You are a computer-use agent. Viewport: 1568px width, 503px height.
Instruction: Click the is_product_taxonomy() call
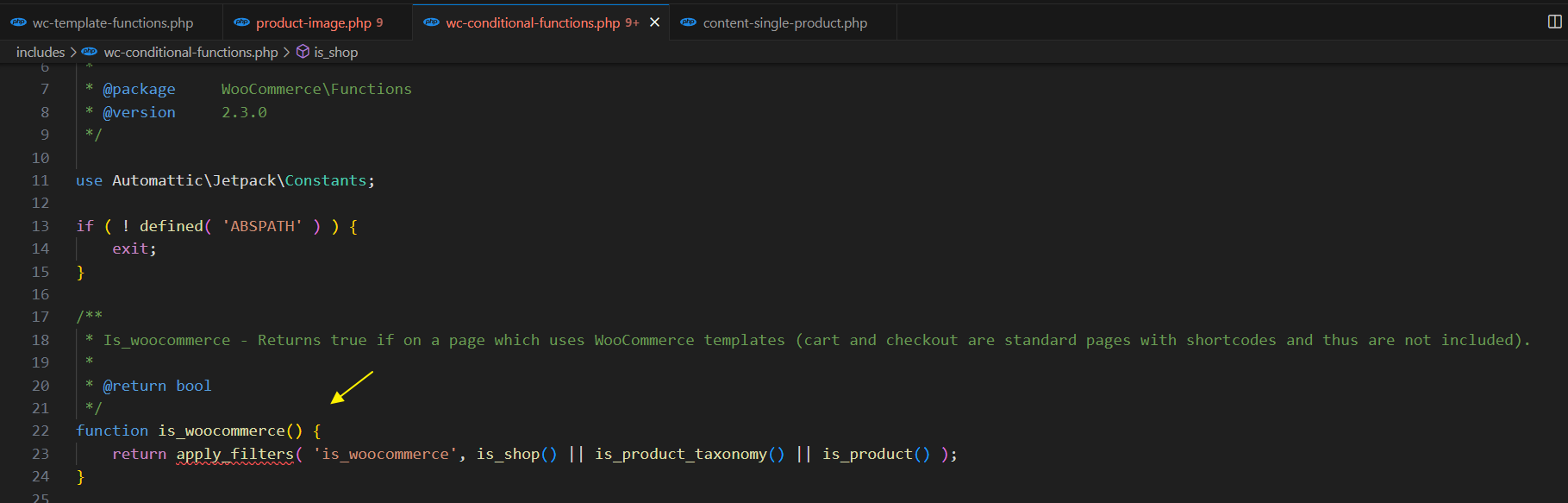coord(690,454)
